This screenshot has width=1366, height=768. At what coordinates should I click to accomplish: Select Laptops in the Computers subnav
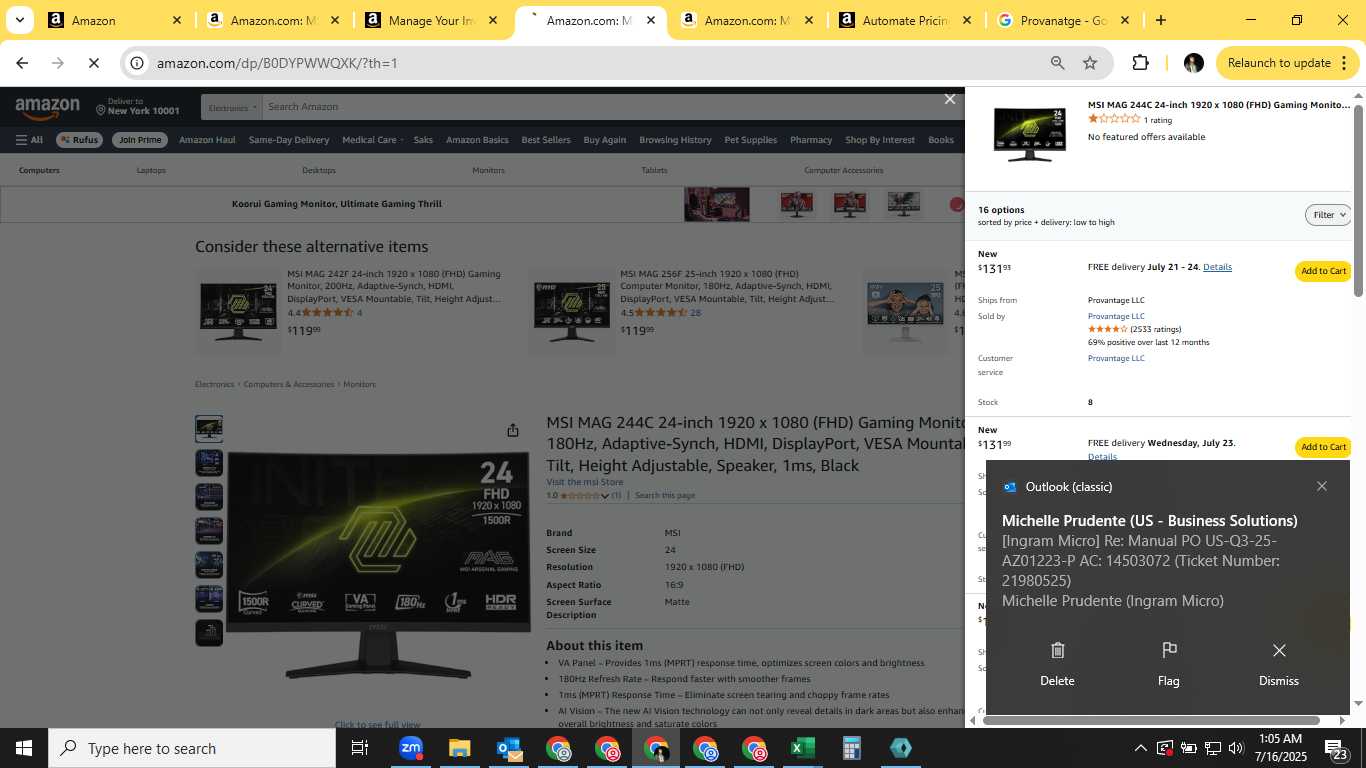click(151, 170)
